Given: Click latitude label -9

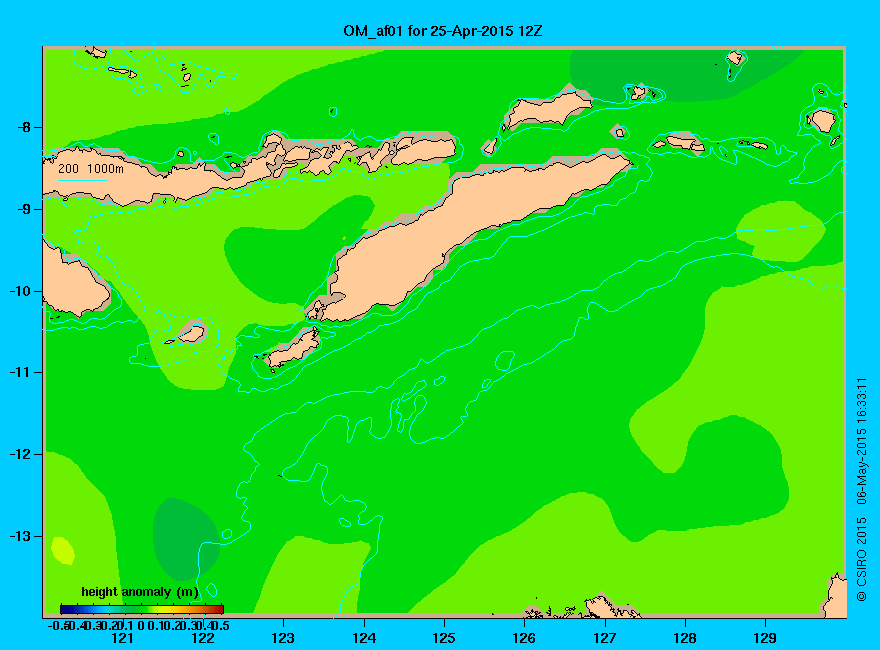Looking at the screenshot, I should coord(24,209).
